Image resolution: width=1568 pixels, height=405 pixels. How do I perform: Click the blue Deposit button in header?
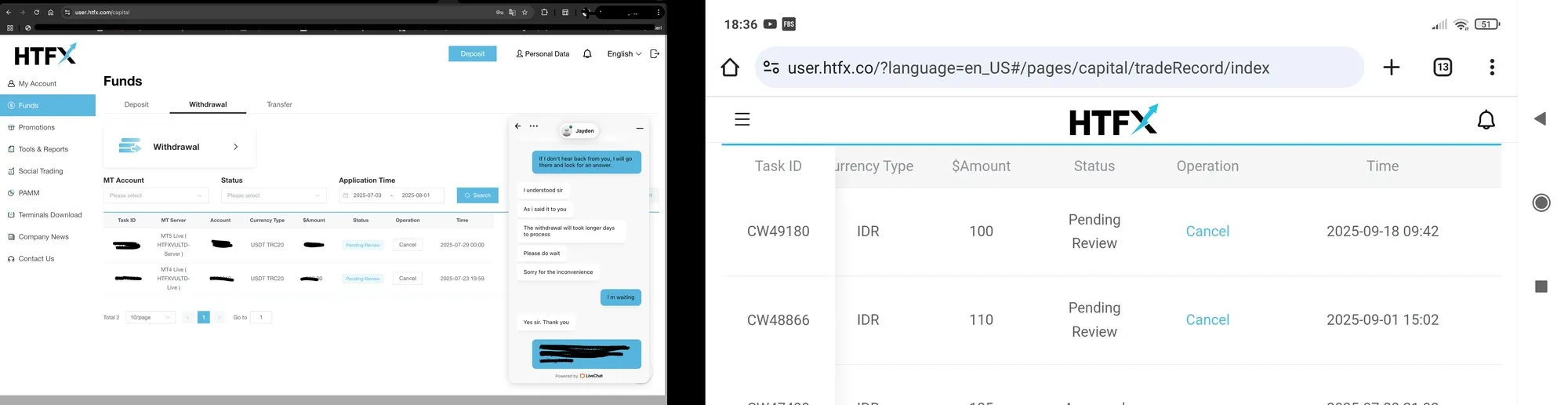click(472, 53)
